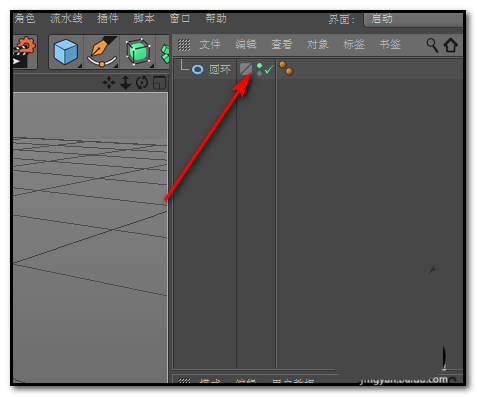Click the viewport rotate camera icon
Viewport: 477px width, 397px height.
(x=142, y=83)
